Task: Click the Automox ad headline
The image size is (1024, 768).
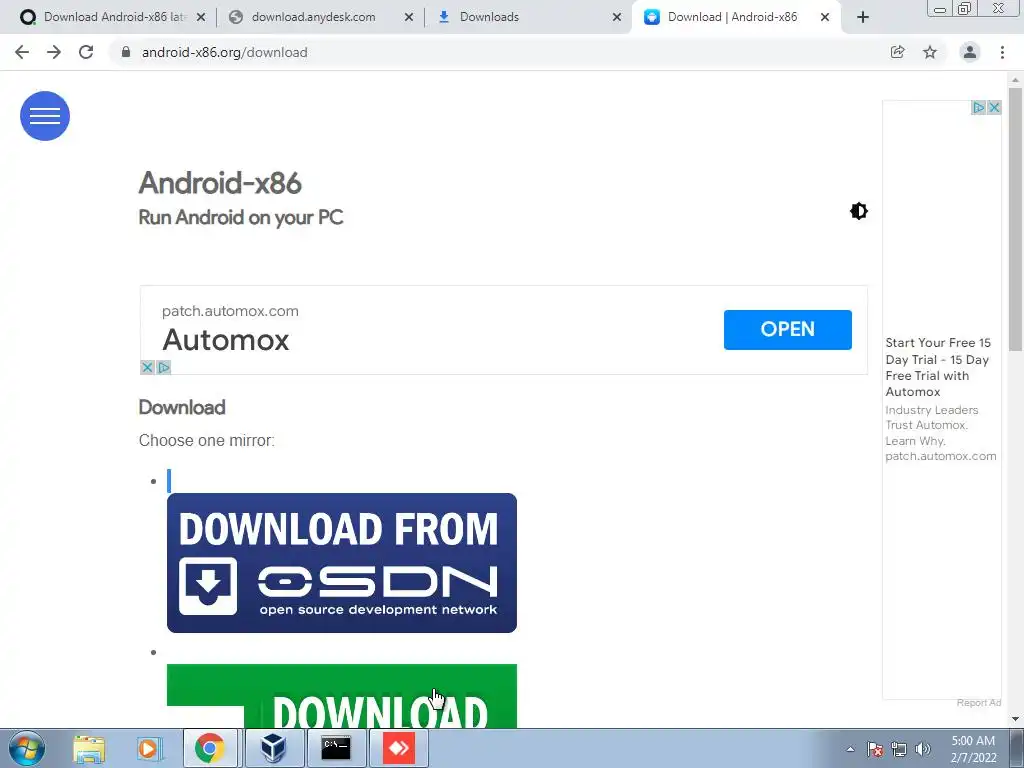Action: pos(225,340)
